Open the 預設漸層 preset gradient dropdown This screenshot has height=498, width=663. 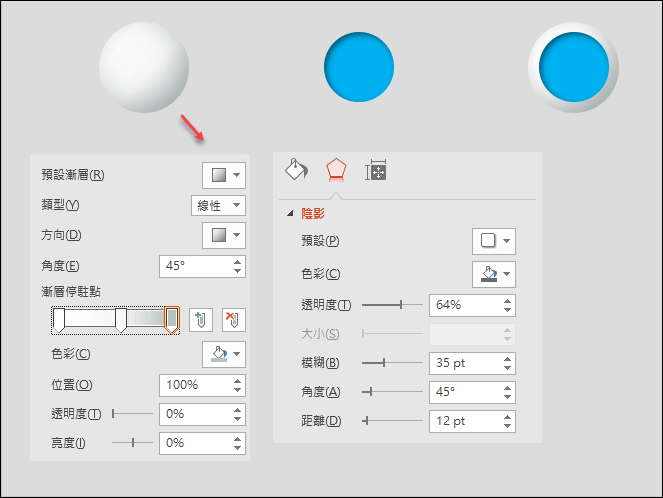224,175
